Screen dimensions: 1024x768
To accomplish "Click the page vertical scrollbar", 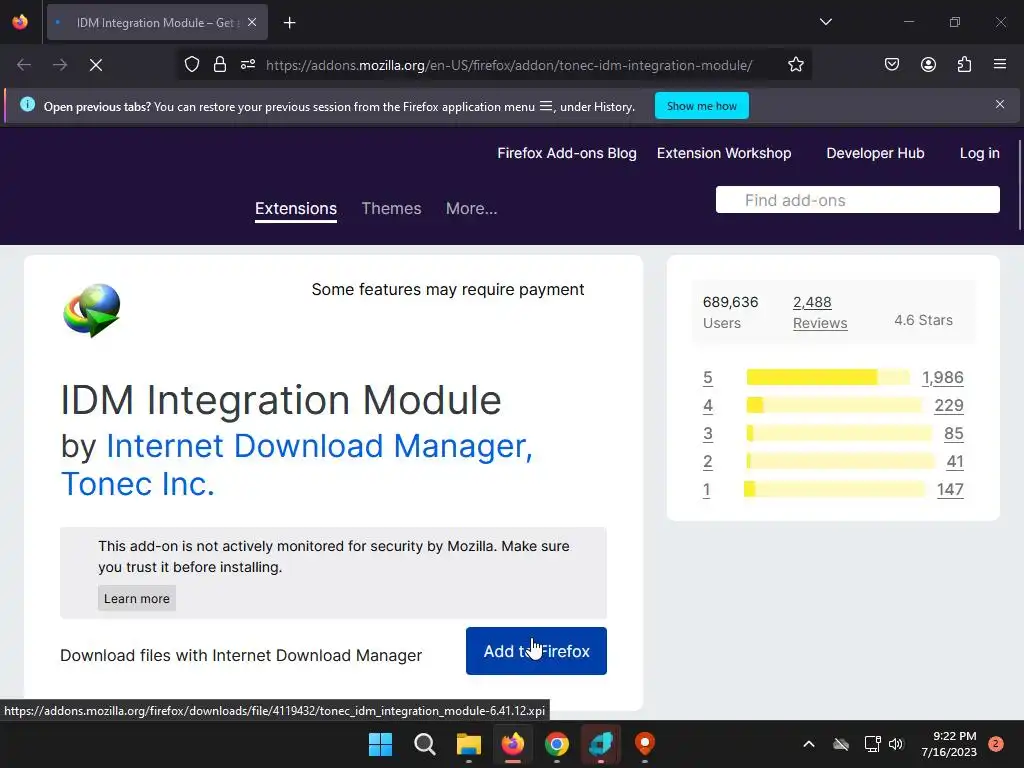I will coord(1020,185).
